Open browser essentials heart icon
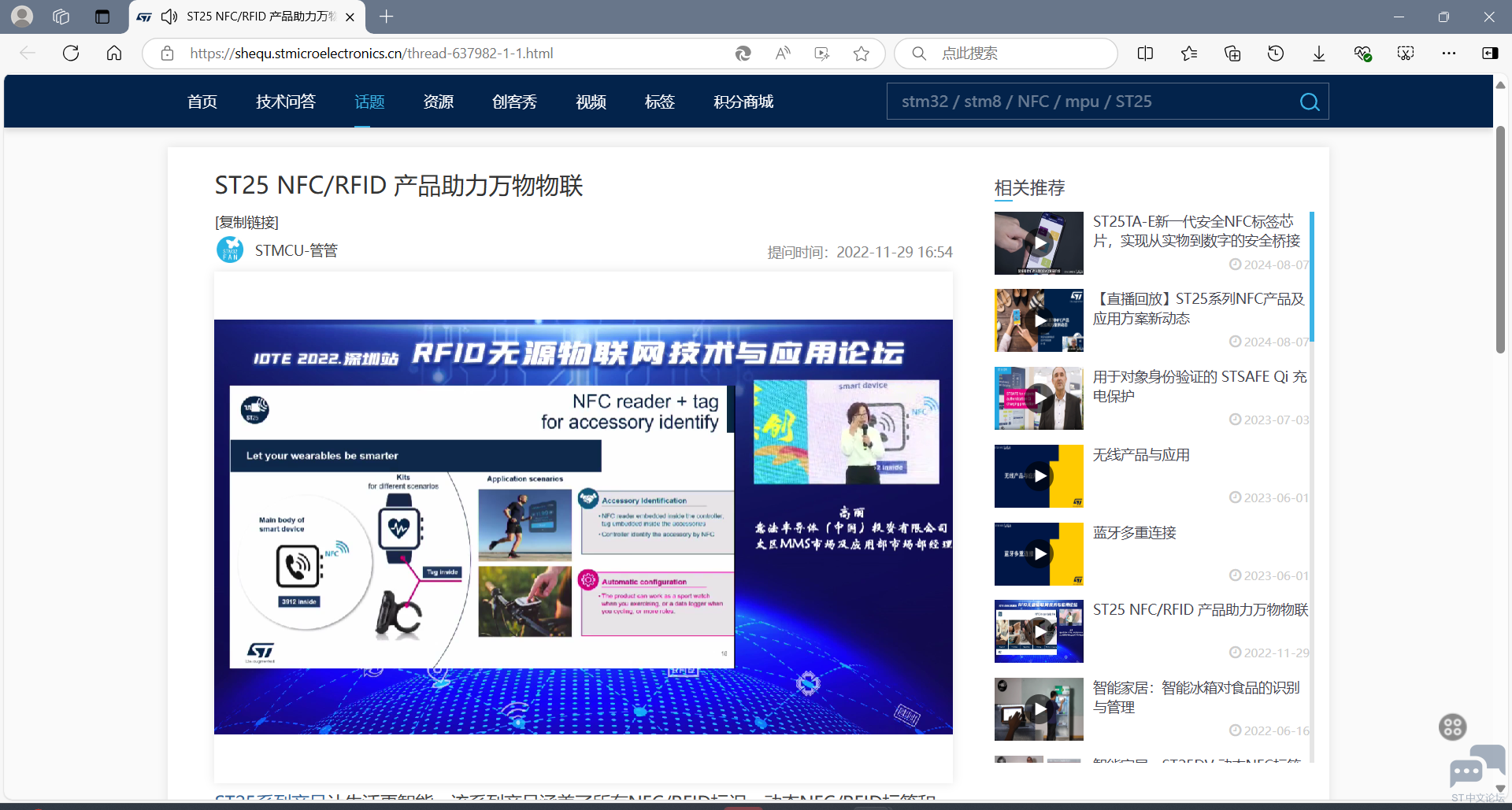The width and height of the screenshot is (1512, 810). 1362,54
